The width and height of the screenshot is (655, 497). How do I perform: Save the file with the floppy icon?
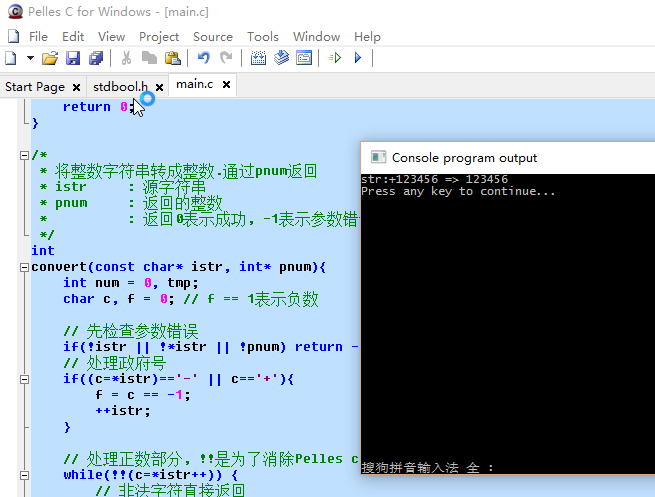(x=73, y=58)
